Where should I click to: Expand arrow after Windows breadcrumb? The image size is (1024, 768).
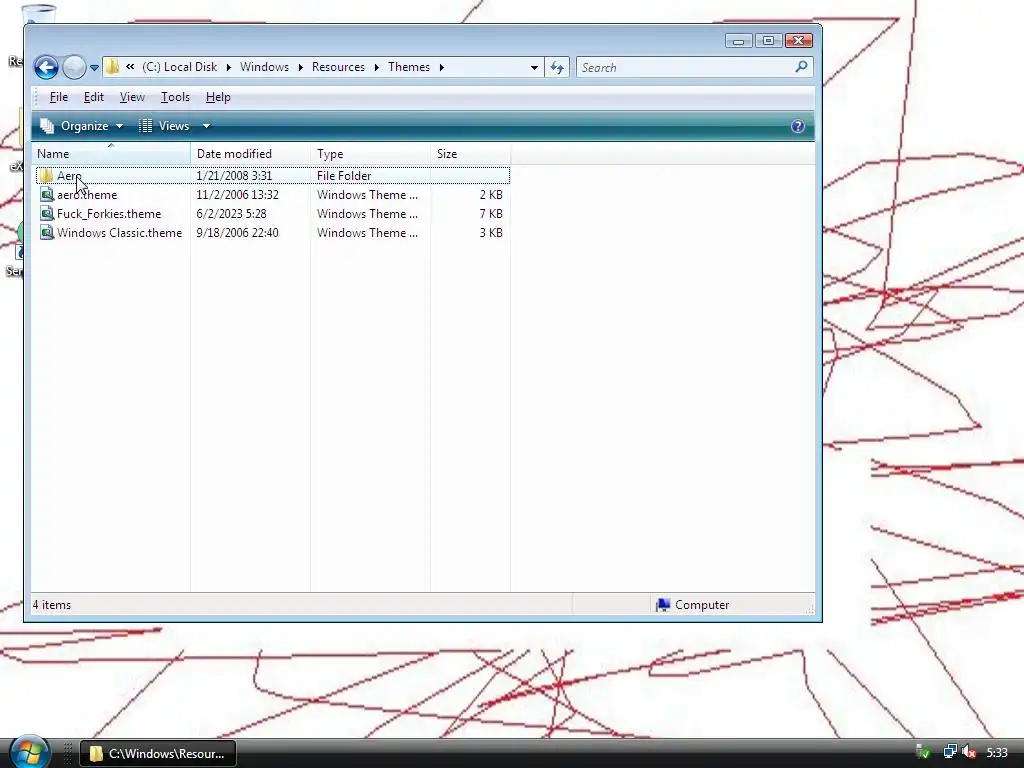tap(300, 67)
